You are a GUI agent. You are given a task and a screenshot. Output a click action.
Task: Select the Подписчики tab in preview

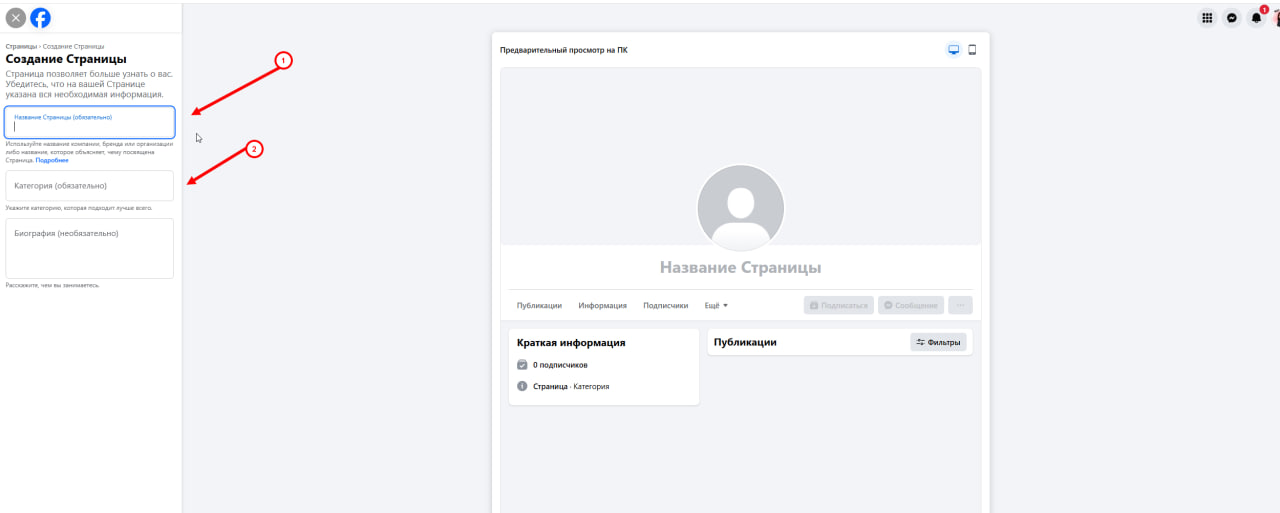(x=666, y=306)
